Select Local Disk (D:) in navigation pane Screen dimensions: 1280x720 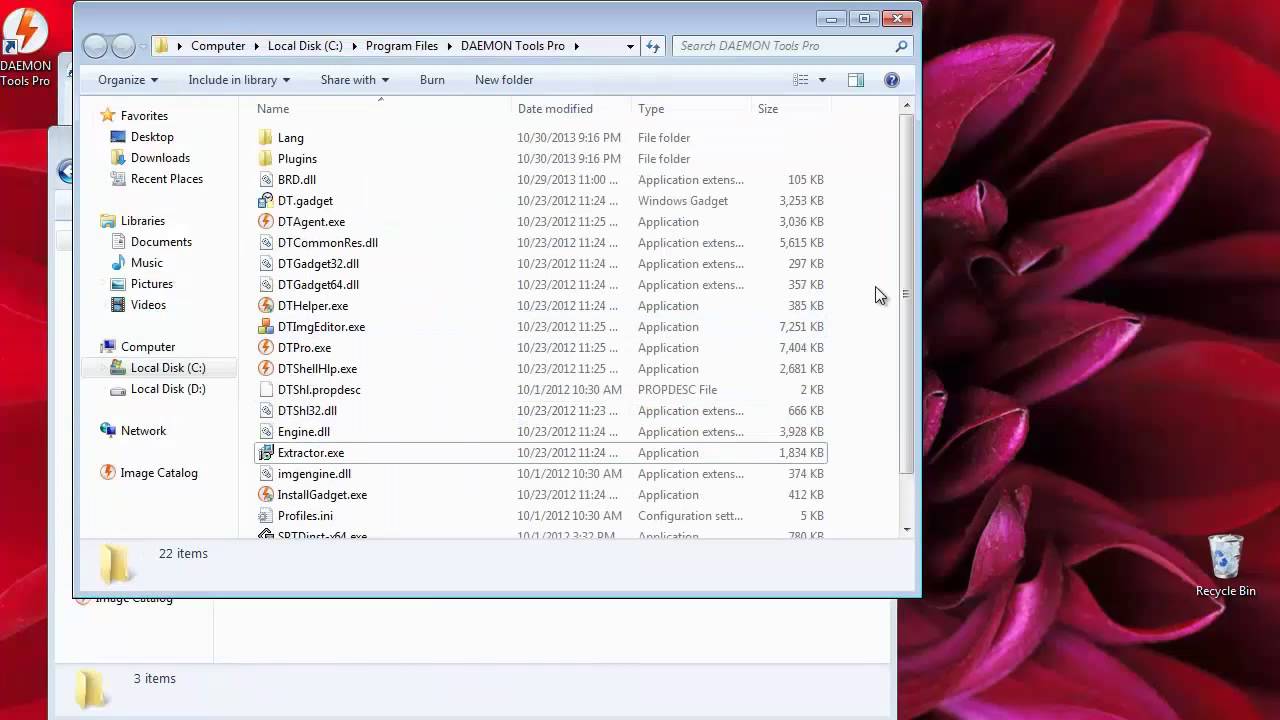(168, 389)
